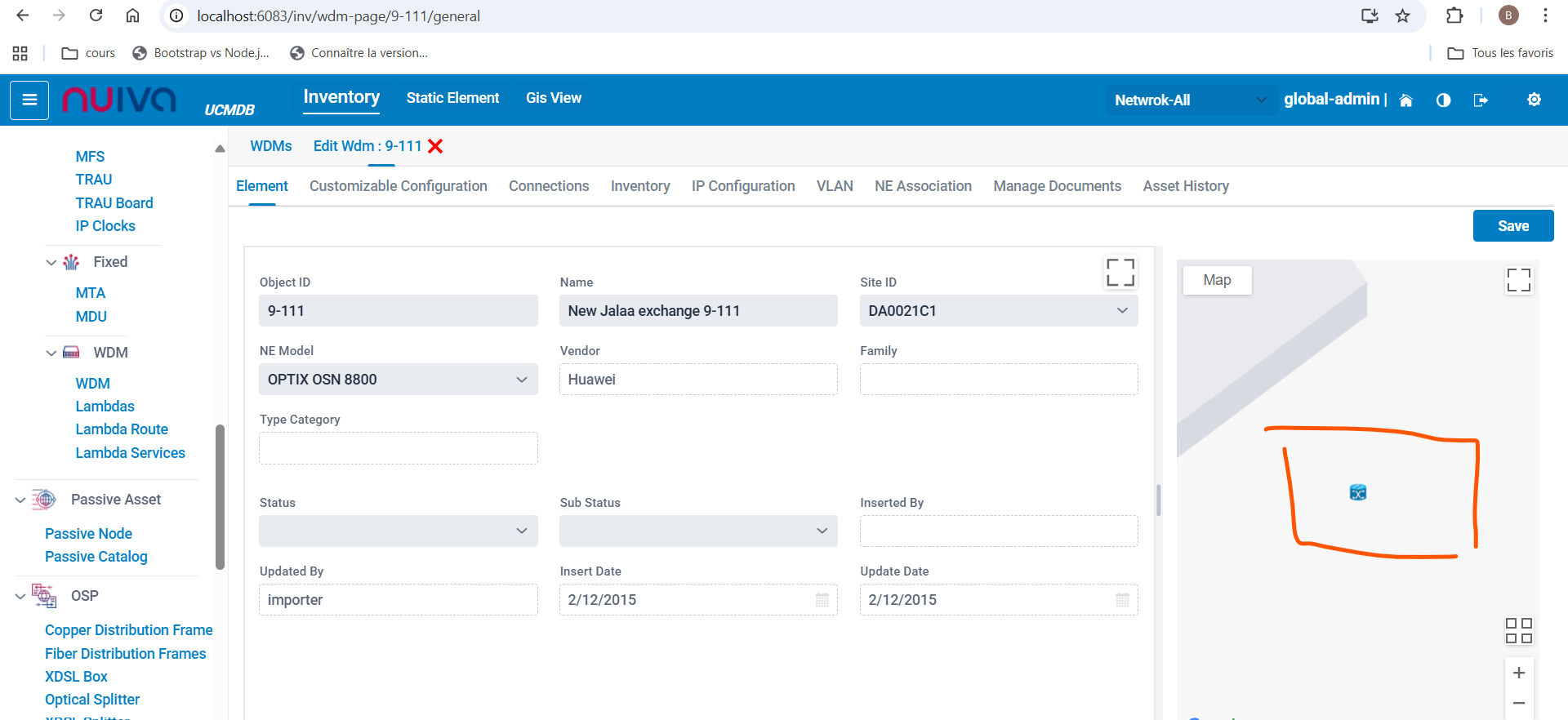The width and height of the screenshot is (1568, 720).
Task: Open the Insert Date calendar picker
Action: pos(822,600)
